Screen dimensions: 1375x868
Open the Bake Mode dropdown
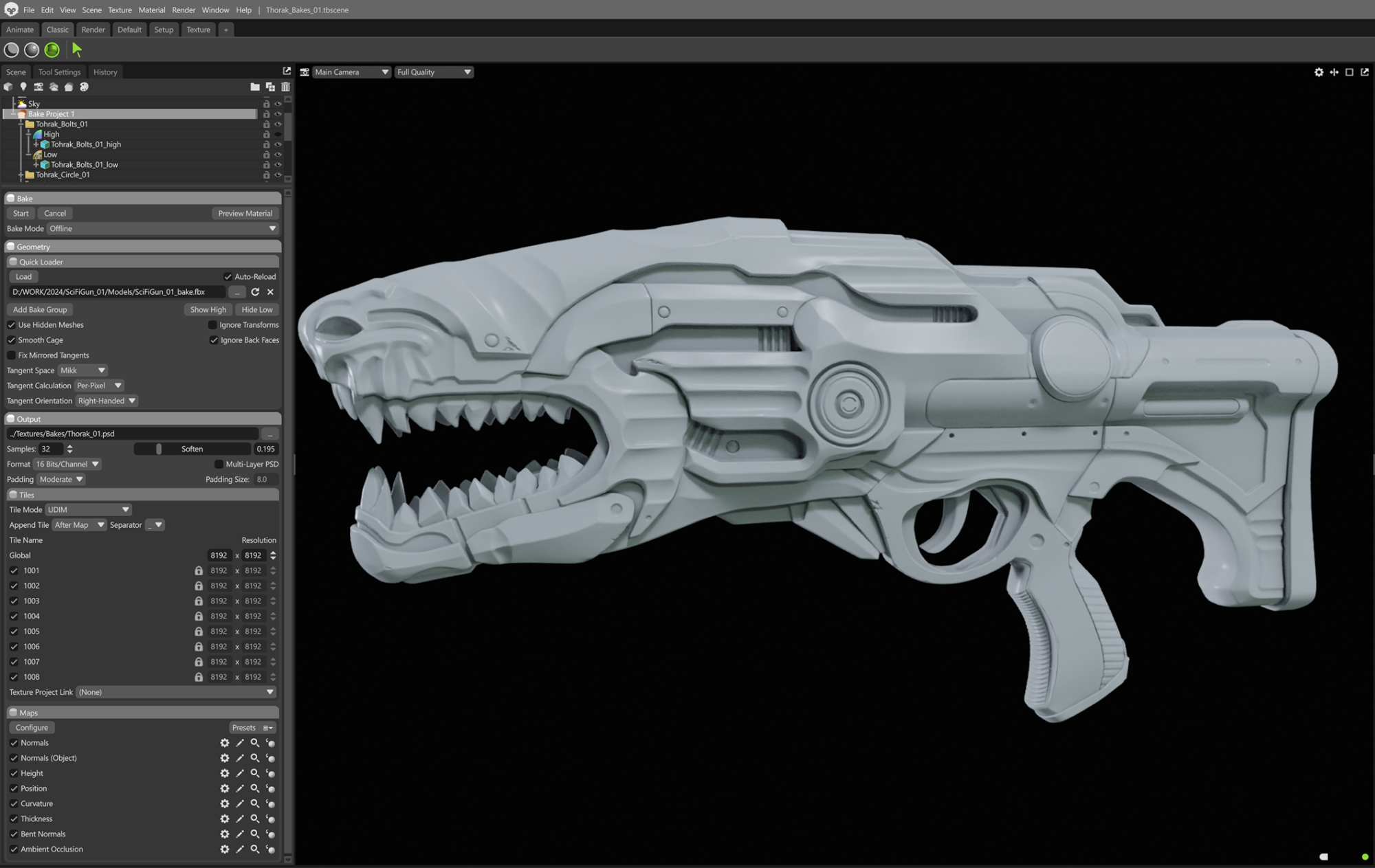(x=163, y=229)
